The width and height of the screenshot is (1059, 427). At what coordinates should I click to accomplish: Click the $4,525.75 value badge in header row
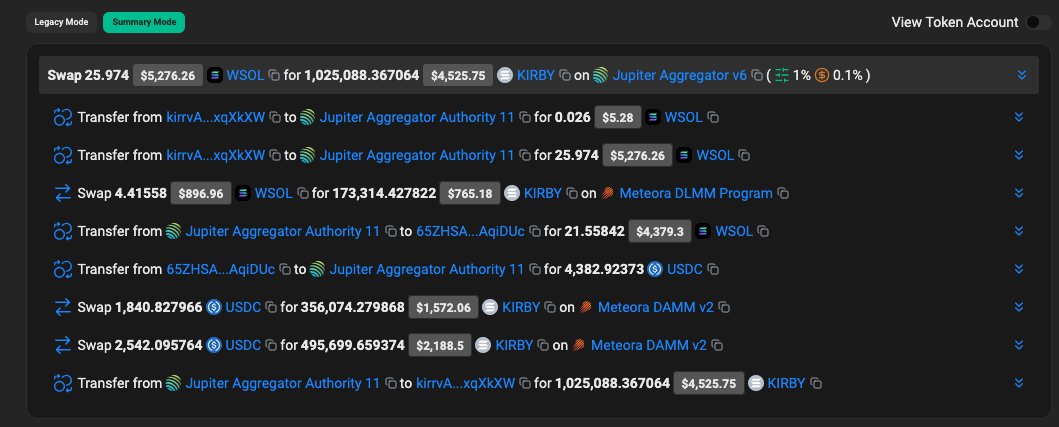(x=458, y=76)
